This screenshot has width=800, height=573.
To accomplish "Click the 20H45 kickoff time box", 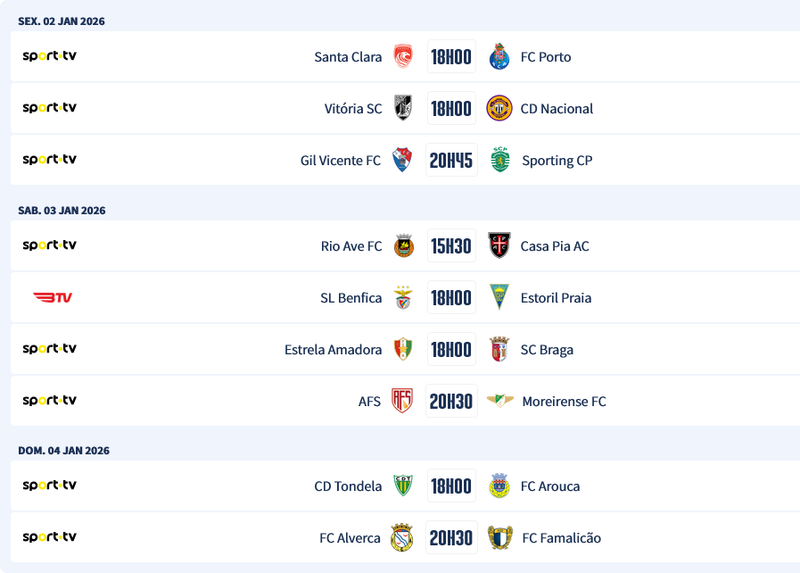I will (451, 160).
